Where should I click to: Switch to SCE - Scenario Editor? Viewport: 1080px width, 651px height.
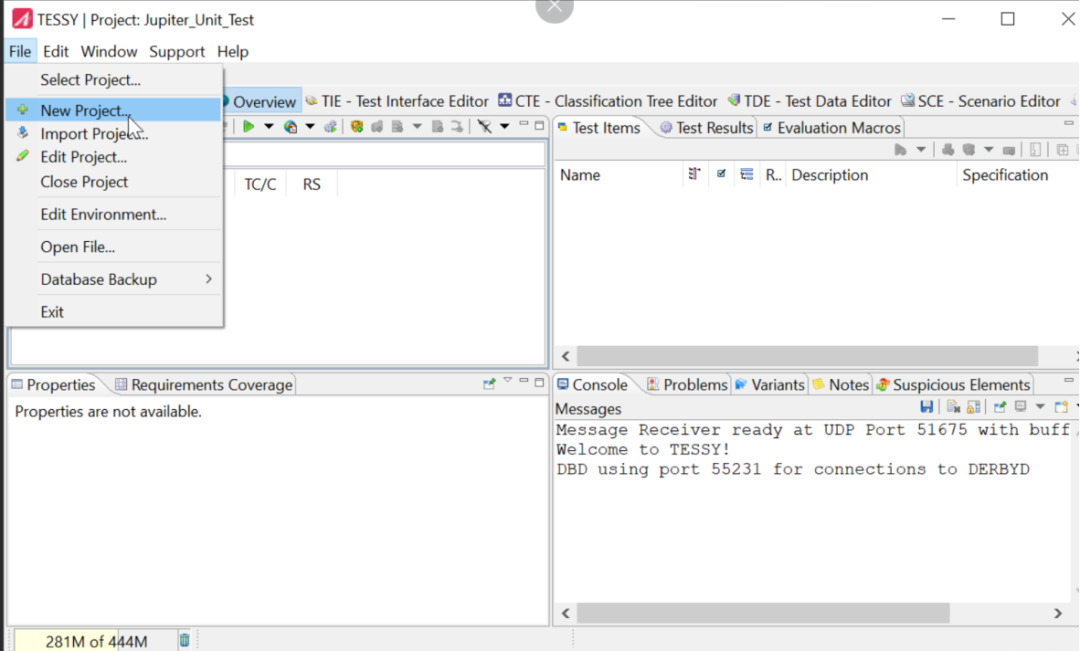981,101
